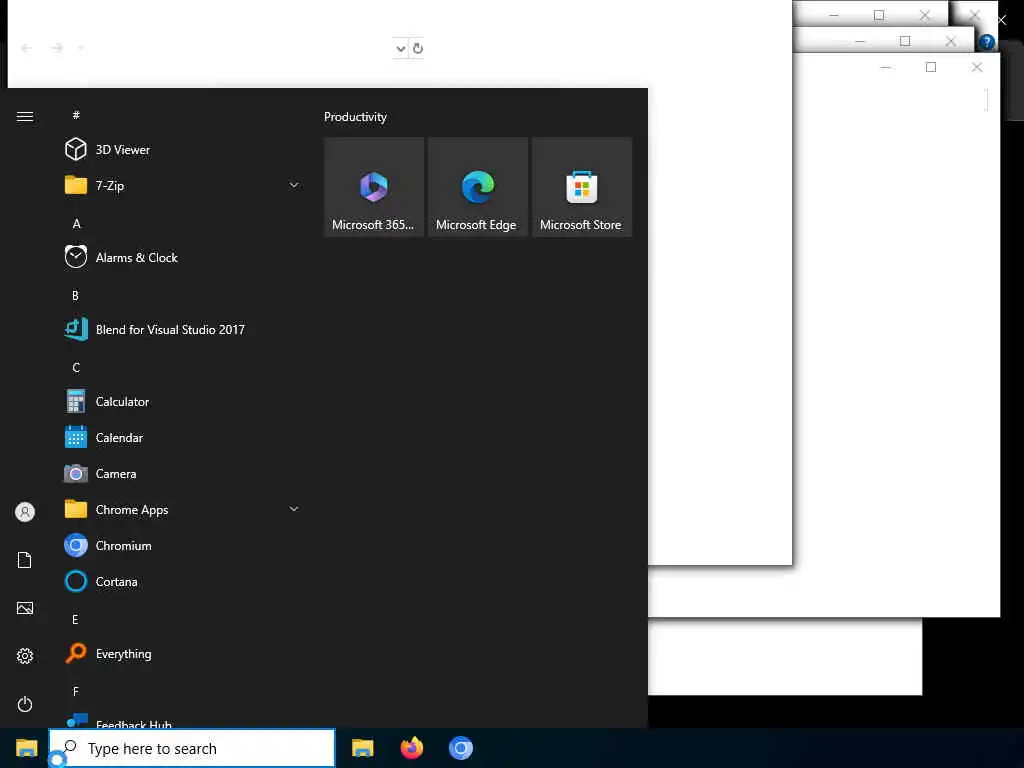
Task: Launch the Everything search app
Action: pyautogui.click(x=182, y=654)
